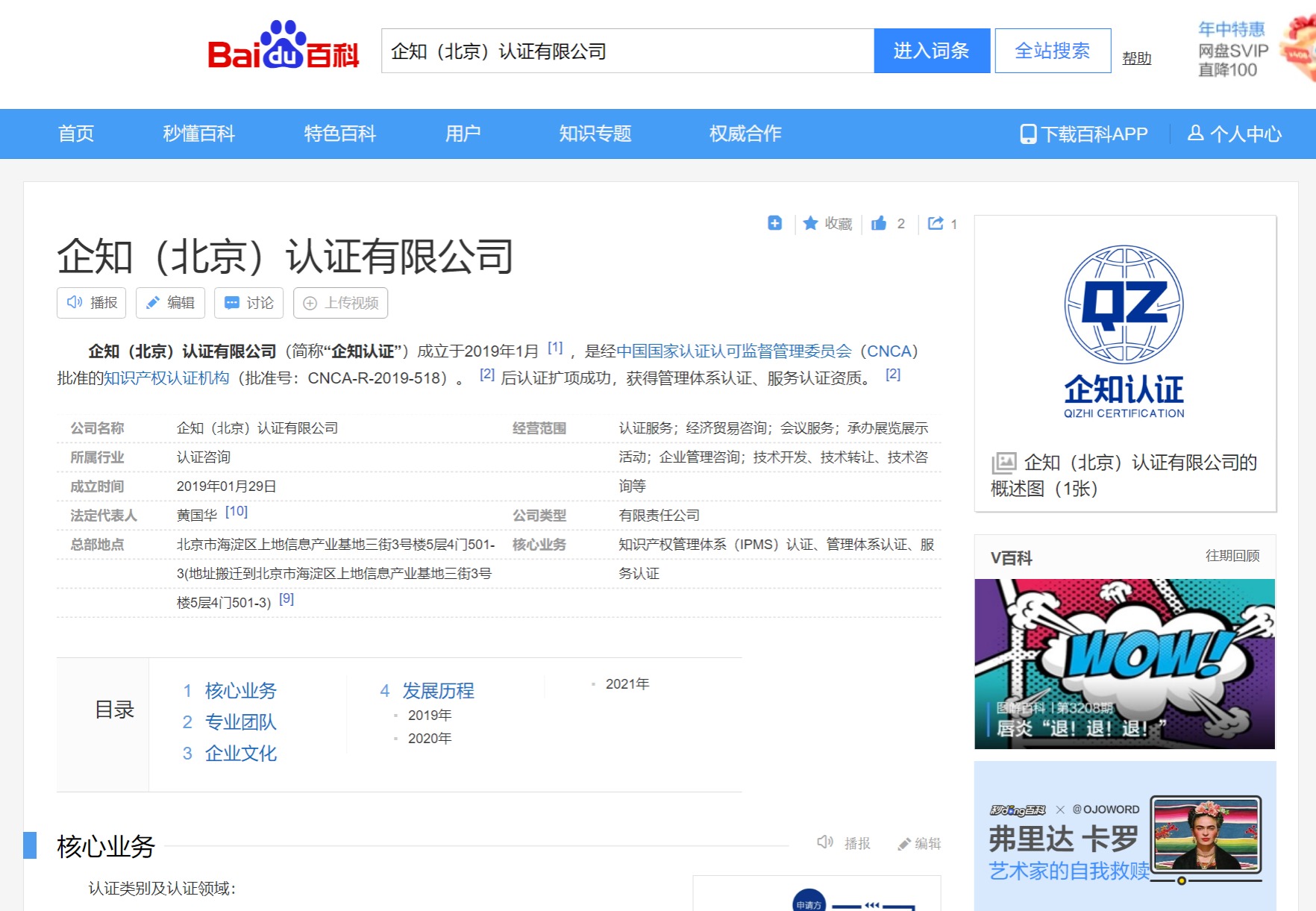
Task: Click reference [9] after the address
Action: [286, 598]
